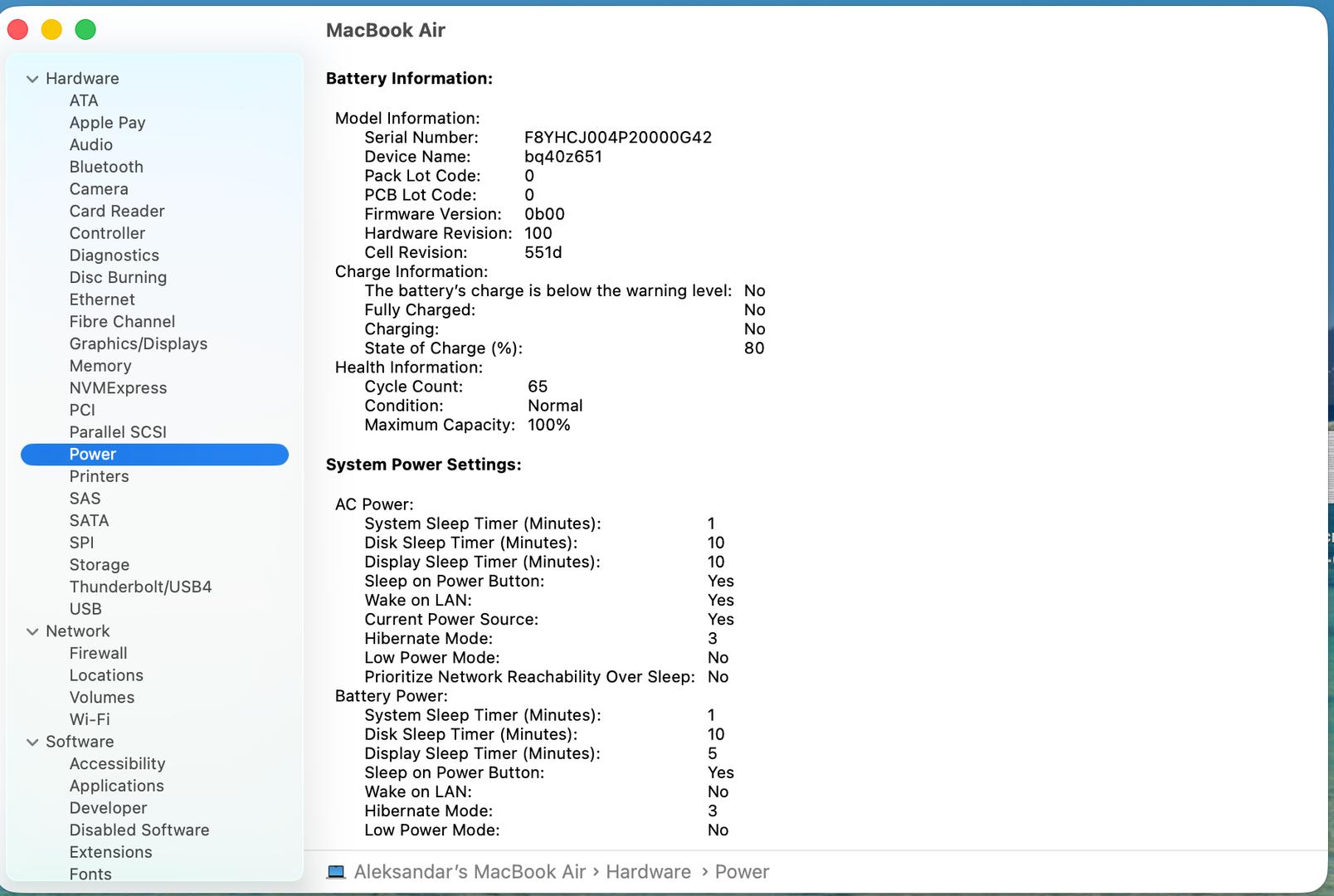Screen dimensions: 1334x896
Task: Click the green full-screen window button
Action: pyautogui.click(x=85, y=30)
